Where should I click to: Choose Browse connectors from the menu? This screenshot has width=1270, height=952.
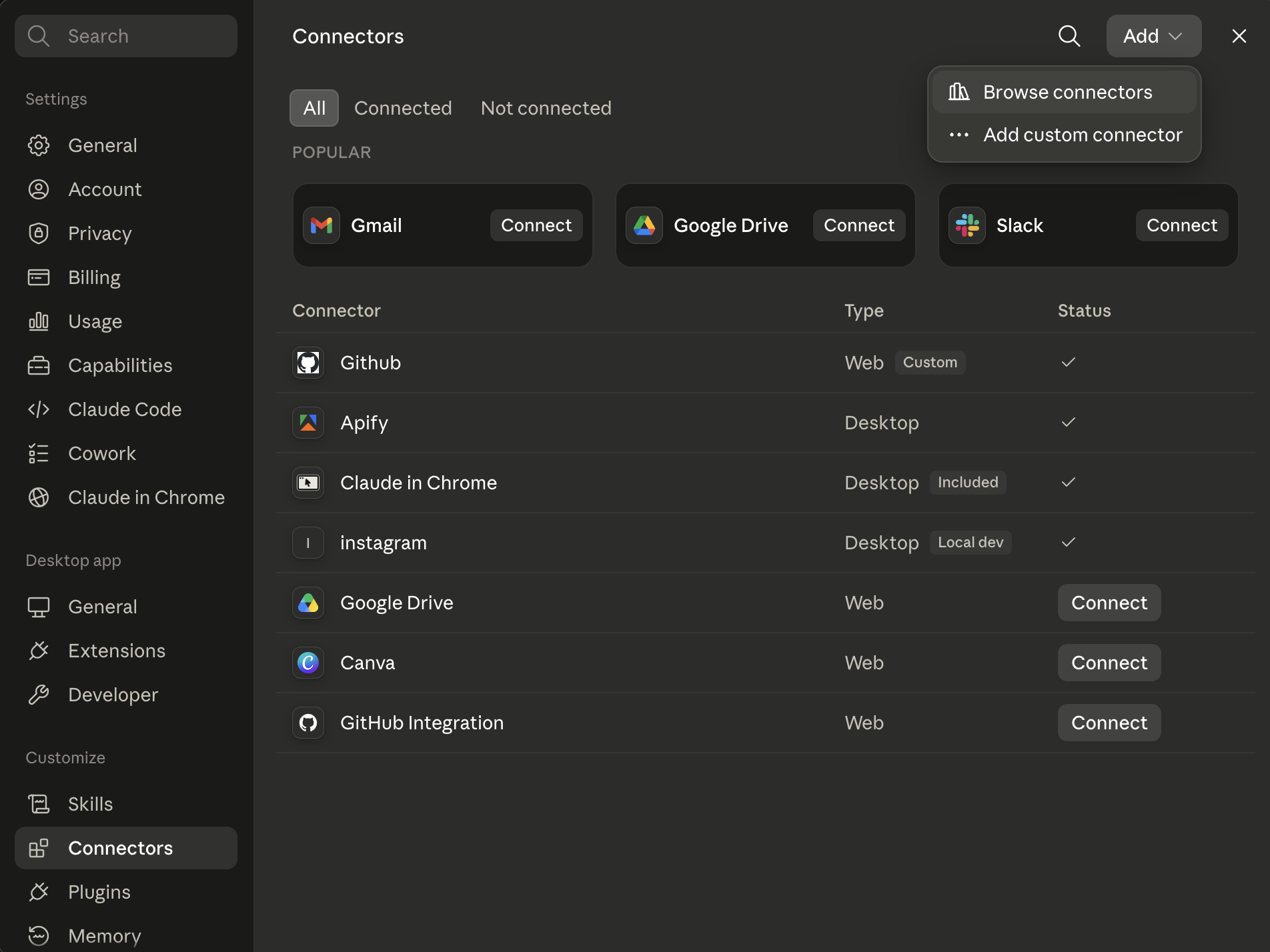[1065, 92]
